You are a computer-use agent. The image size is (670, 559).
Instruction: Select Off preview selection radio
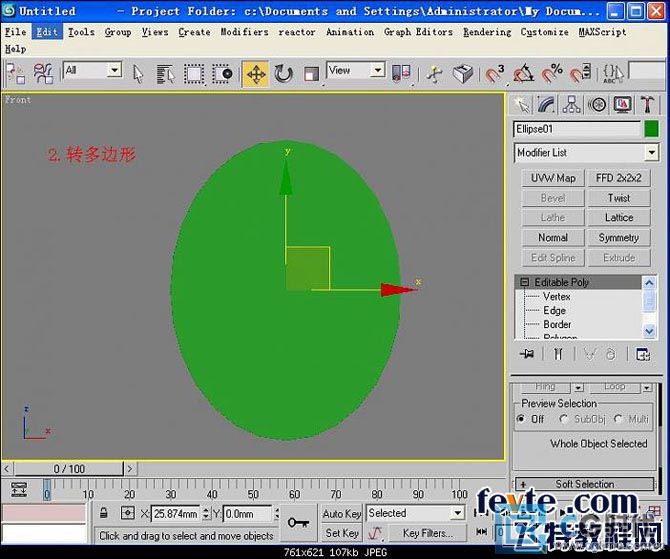[520, 419]
